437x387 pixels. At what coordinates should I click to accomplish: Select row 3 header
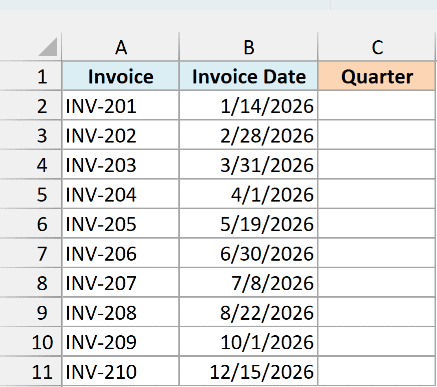point(31,135)
